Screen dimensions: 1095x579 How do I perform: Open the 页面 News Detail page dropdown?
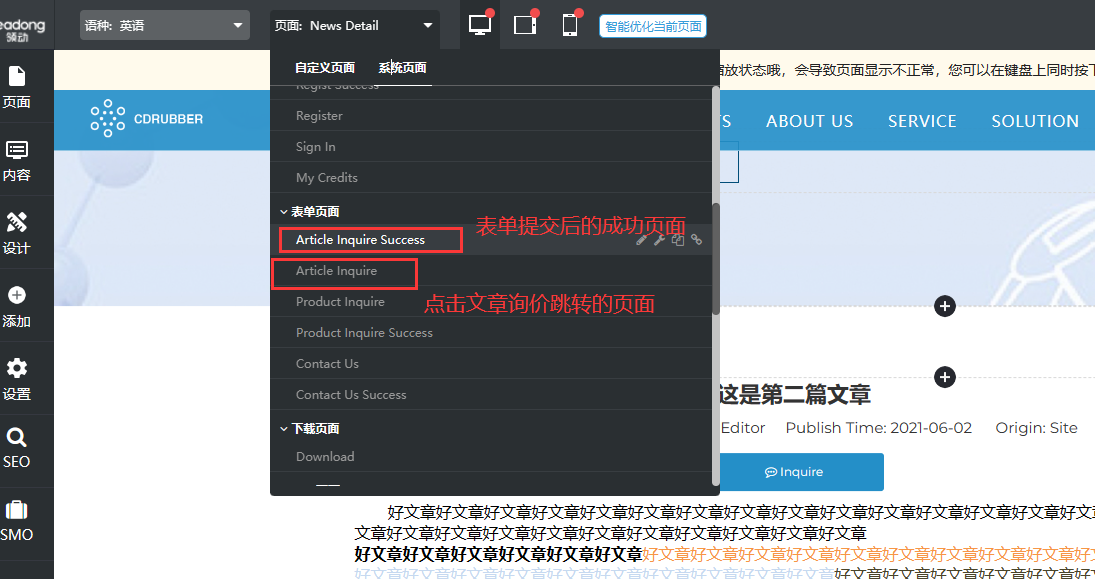[354, 25]
